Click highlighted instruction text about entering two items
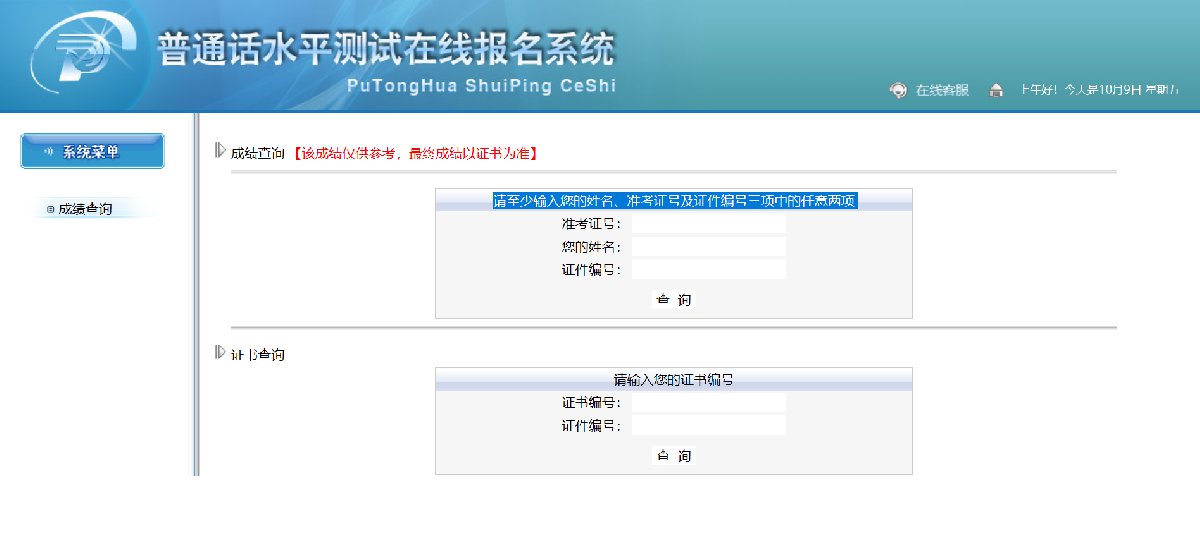This screenshot has height=541, width=1200. point(675,201)
